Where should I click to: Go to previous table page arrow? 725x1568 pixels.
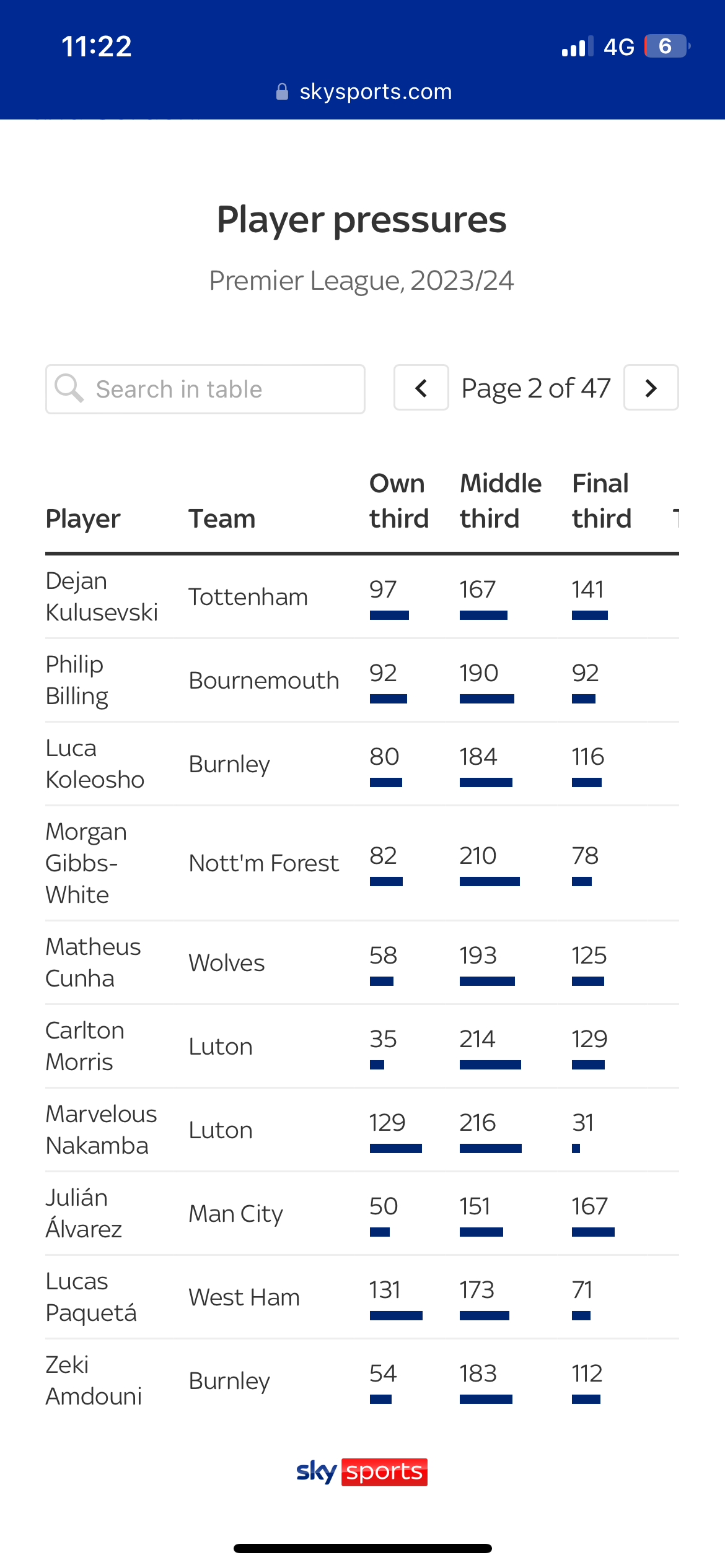421,388
